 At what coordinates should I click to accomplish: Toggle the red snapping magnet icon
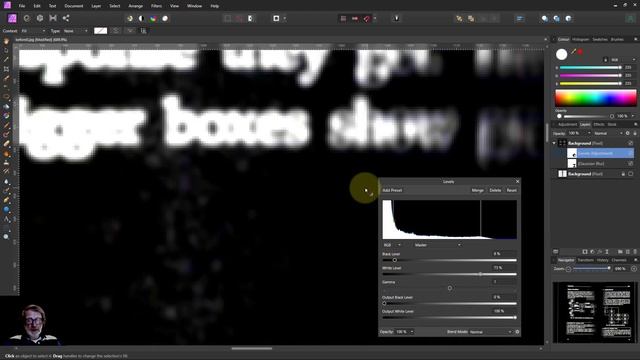pos(367,18)
